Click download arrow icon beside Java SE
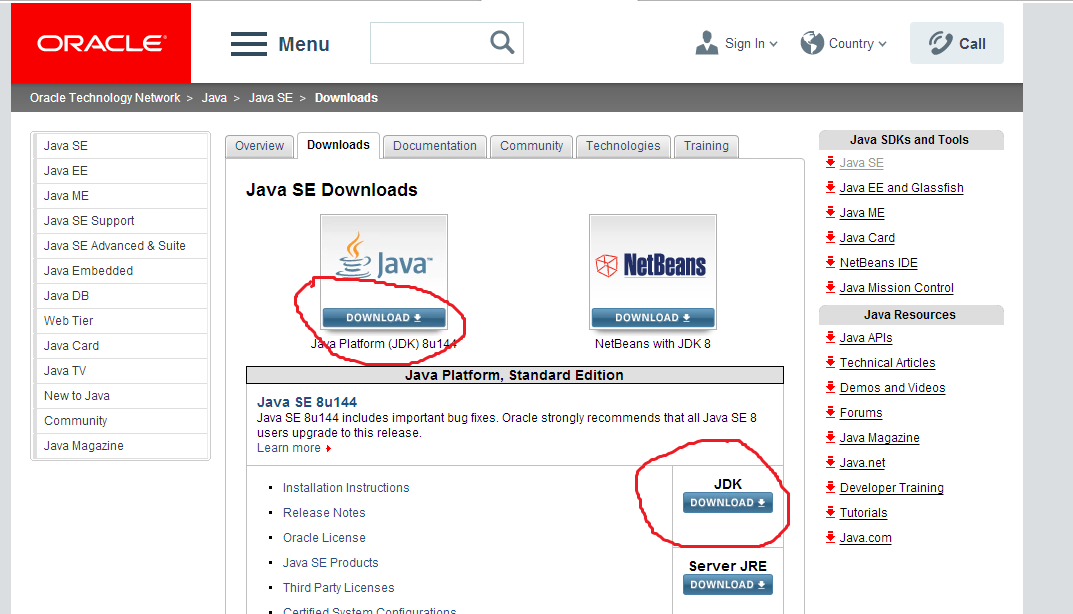 click(x=830, y=162)
